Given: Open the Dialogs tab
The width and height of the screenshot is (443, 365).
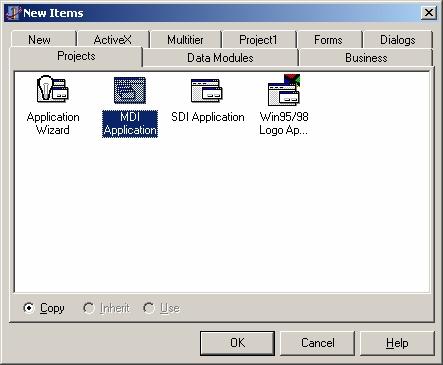Looking at the screenshot, I should pos(398,40).
